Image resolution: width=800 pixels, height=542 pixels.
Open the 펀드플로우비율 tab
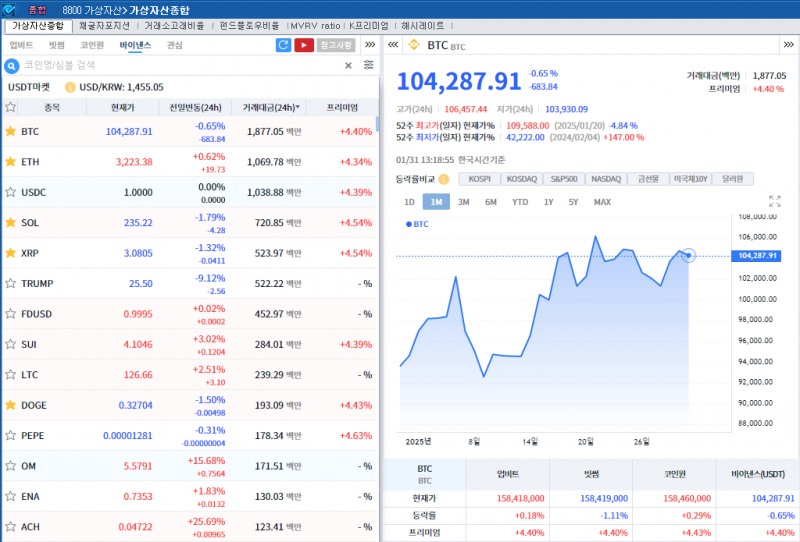[249, 26]
